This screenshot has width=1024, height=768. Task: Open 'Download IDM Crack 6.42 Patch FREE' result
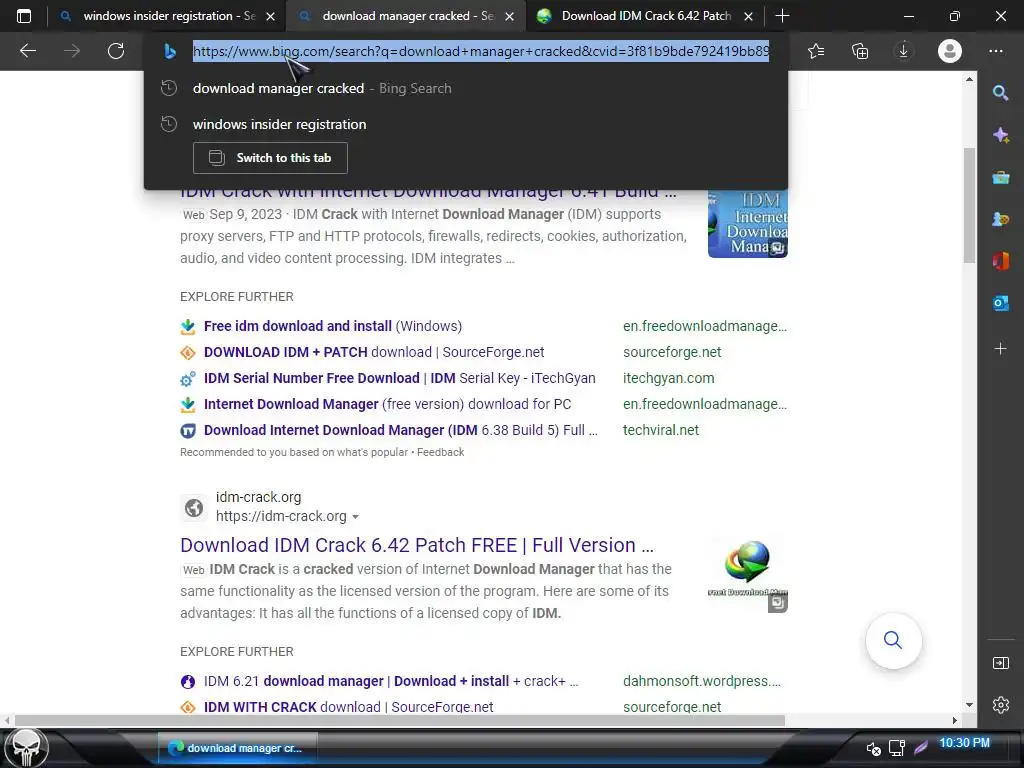pos(417,545)
